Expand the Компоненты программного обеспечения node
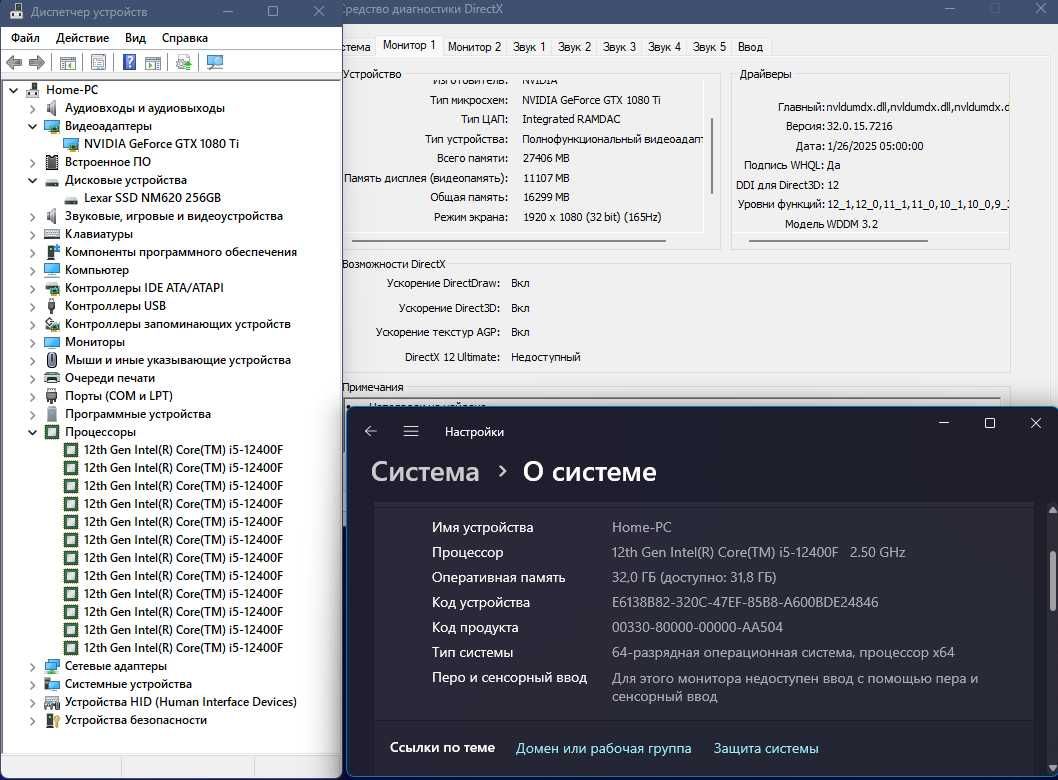The height and width of the screenshot is (780, 1058). click(x=32, y=252)
